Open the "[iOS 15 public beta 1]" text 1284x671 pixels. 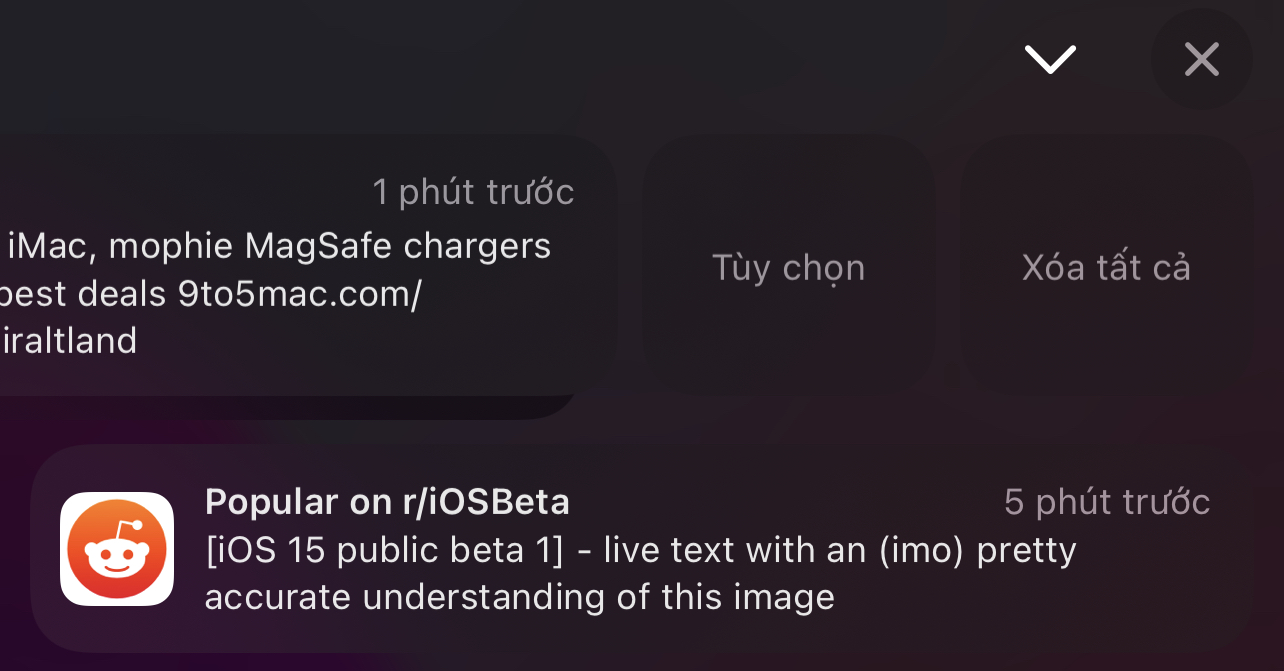(x=384, y=550)
